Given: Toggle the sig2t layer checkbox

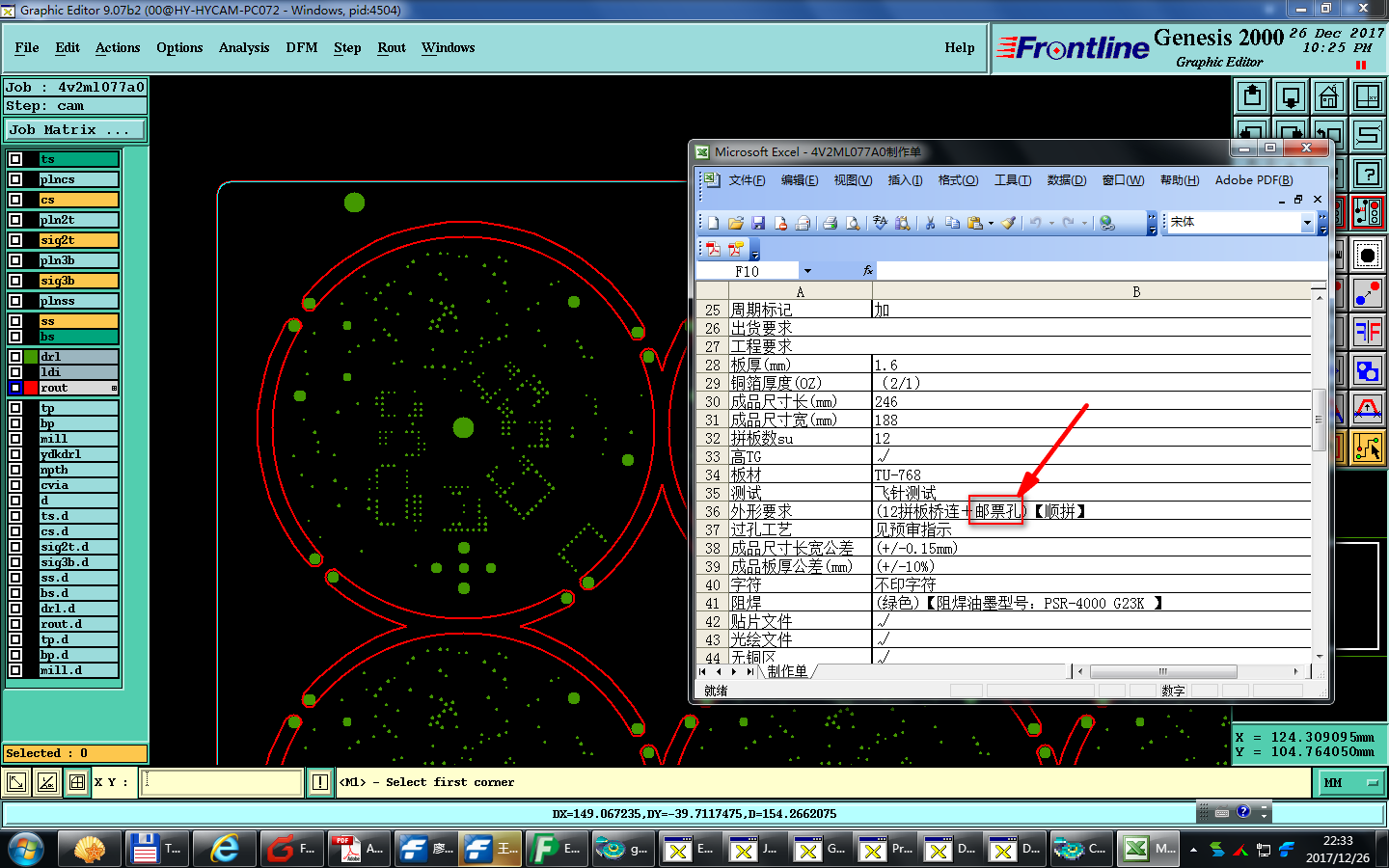Looking at the screenshot, I should tap(15, 240).
